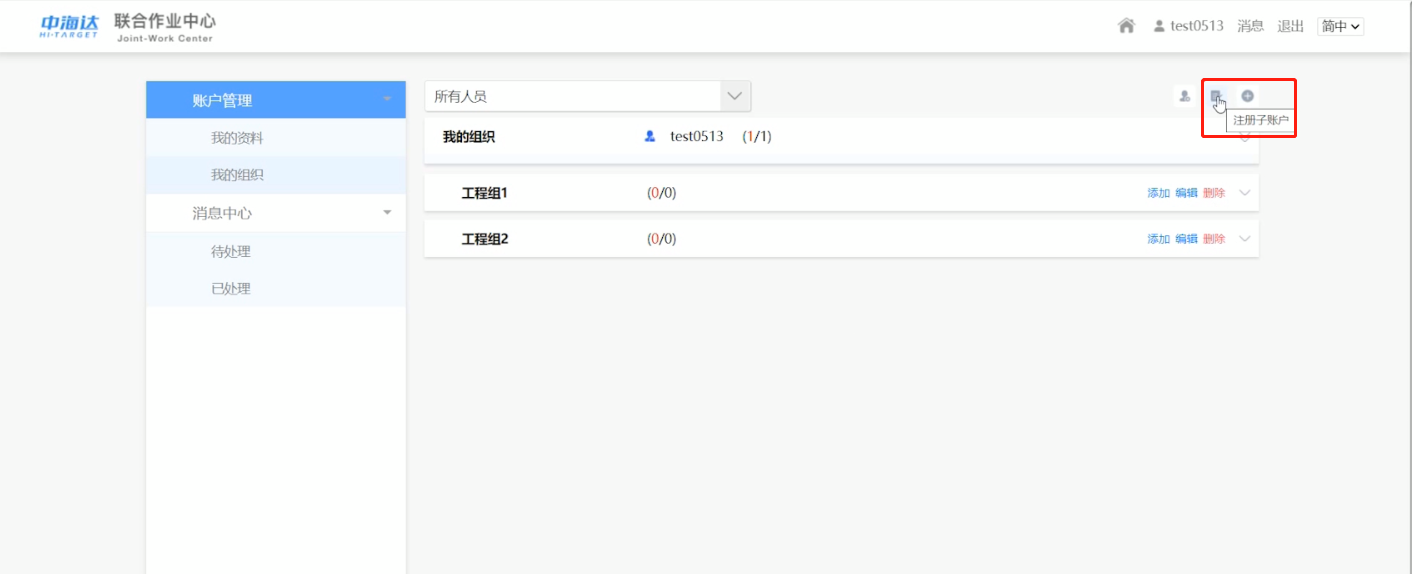
Task: Click the Hi-Target 中海达 logo
Action: pos(70,27)
